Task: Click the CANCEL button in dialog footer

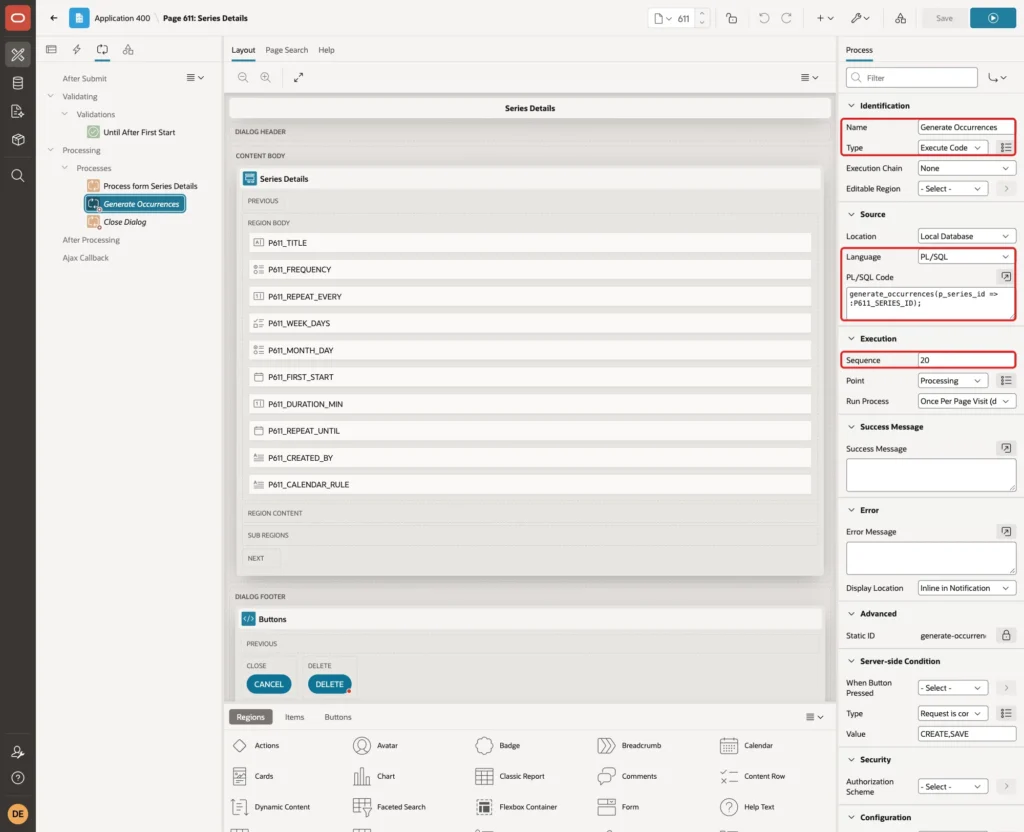Action: pyautogui.click(x=268, y=684)
